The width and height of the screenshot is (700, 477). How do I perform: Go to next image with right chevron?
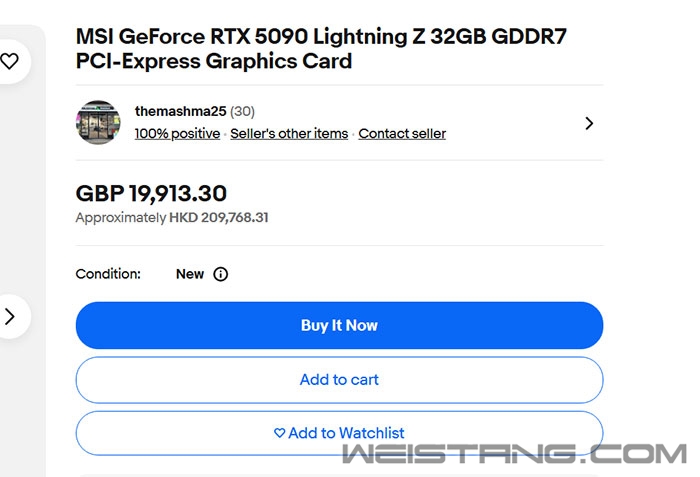[x=10, y=316]
